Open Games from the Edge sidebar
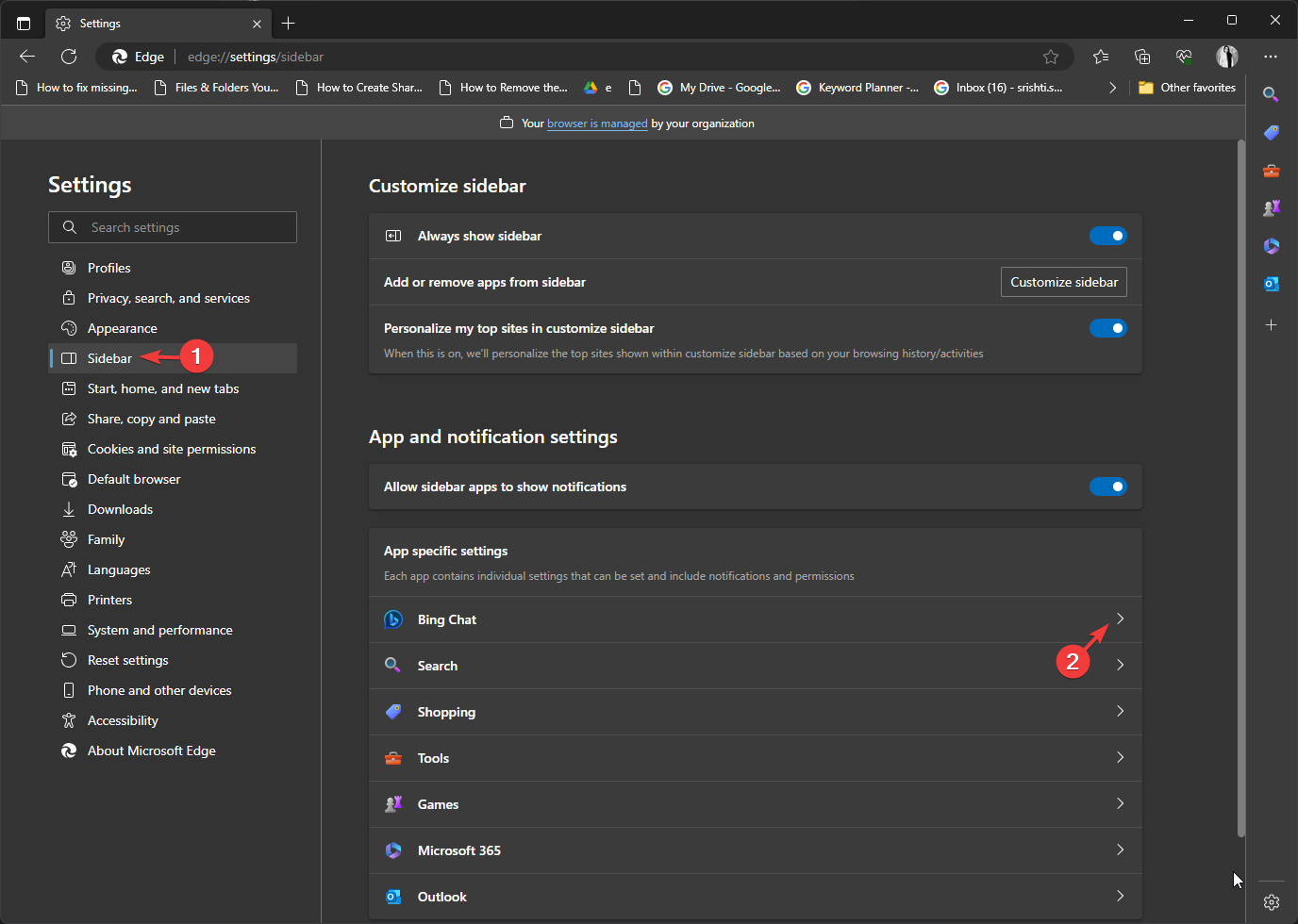This screenshot has height=924, width=1298. pos(1271,207)
